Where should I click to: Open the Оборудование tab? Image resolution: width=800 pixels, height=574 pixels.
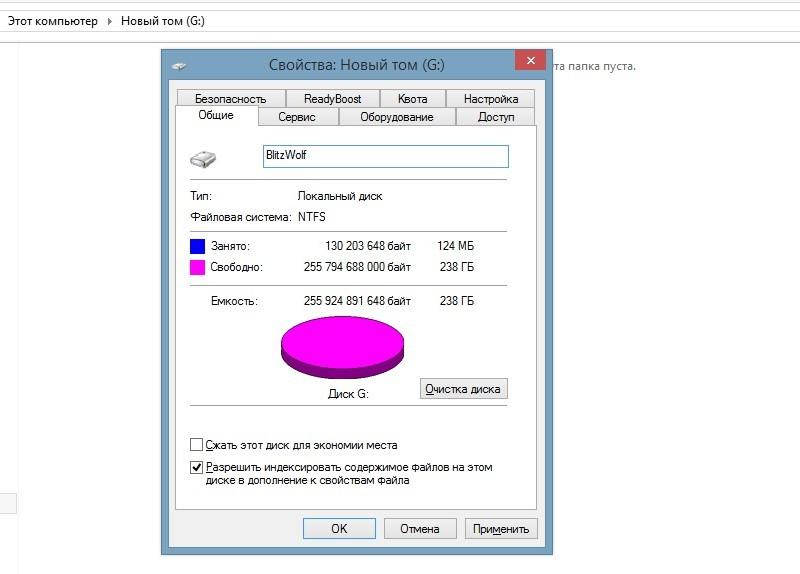(397, 117)
